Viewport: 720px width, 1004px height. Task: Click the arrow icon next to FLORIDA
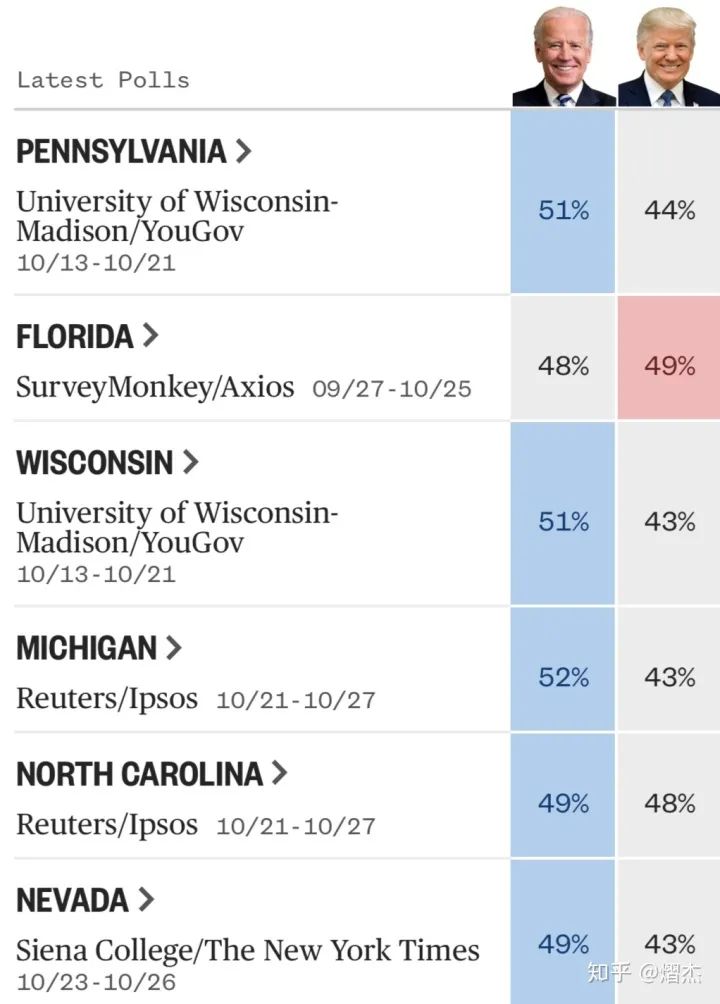click(150, 336)
